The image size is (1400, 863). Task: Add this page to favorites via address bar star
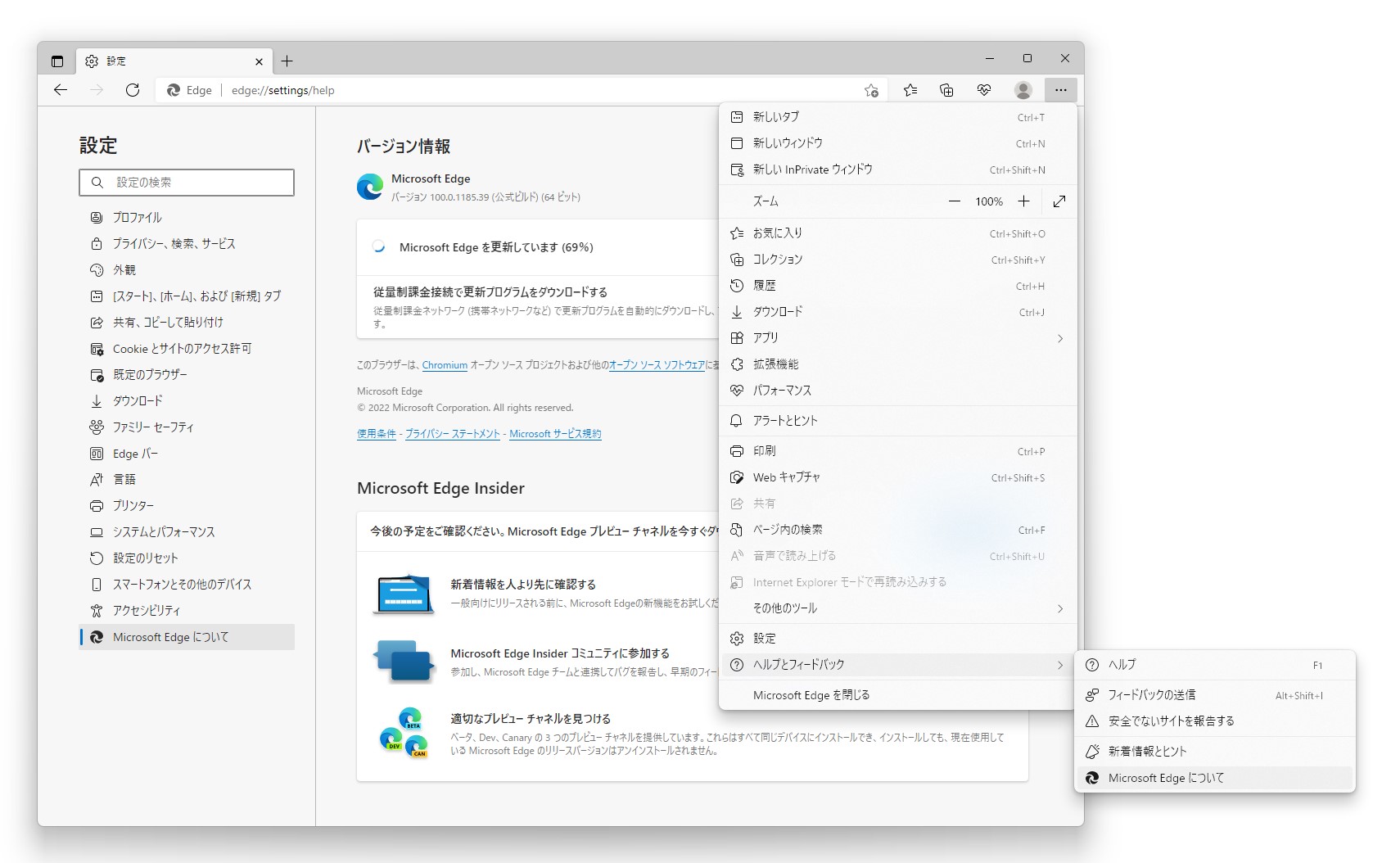point(872,90)
